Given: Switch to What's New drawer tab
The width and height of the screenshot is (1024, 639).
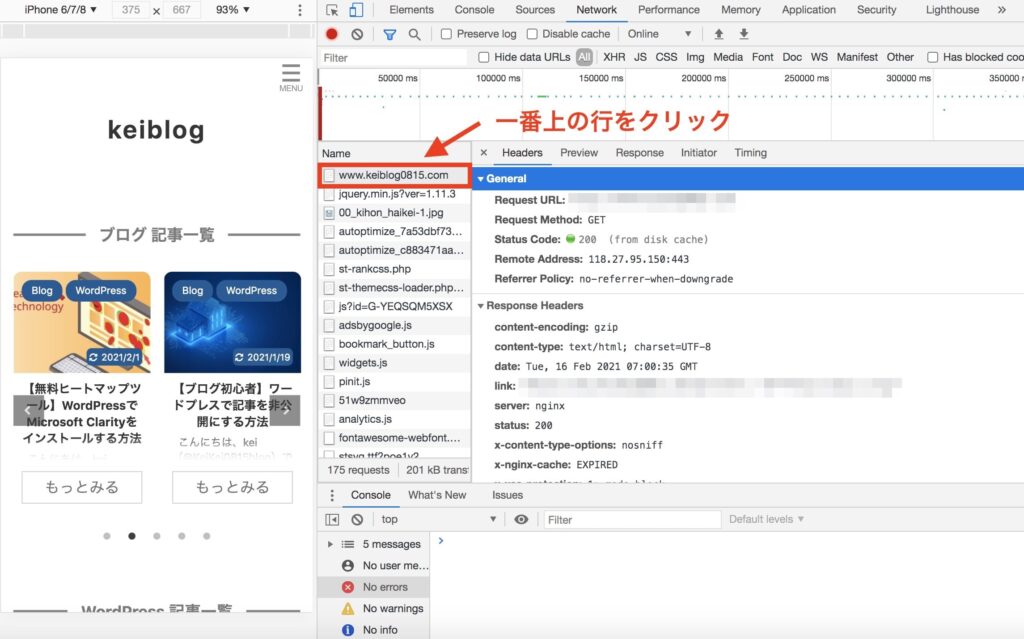Looking at the screenshot, I should tap(437, 495).
